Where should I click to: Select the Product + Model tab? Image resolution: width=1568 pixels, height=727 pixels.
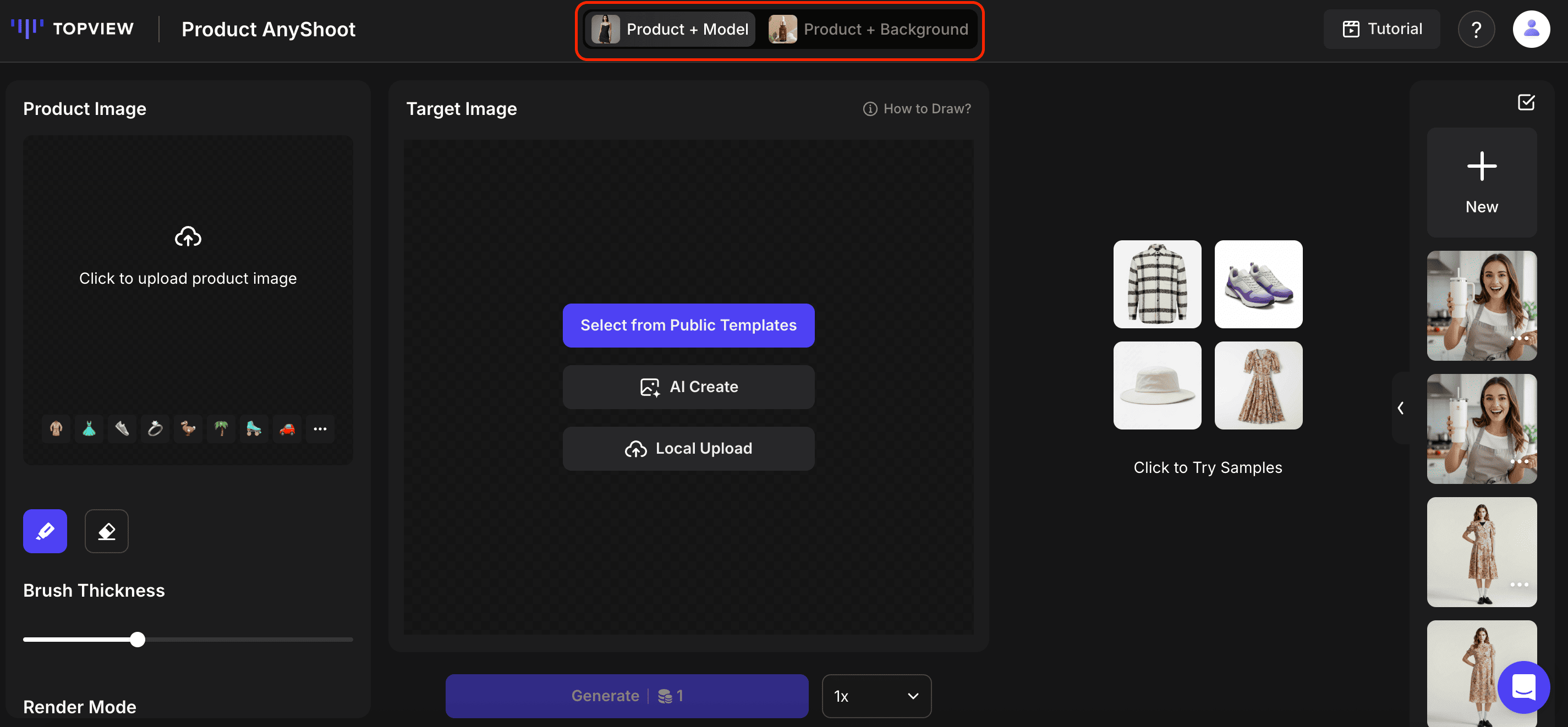click(x=670, y=29)
